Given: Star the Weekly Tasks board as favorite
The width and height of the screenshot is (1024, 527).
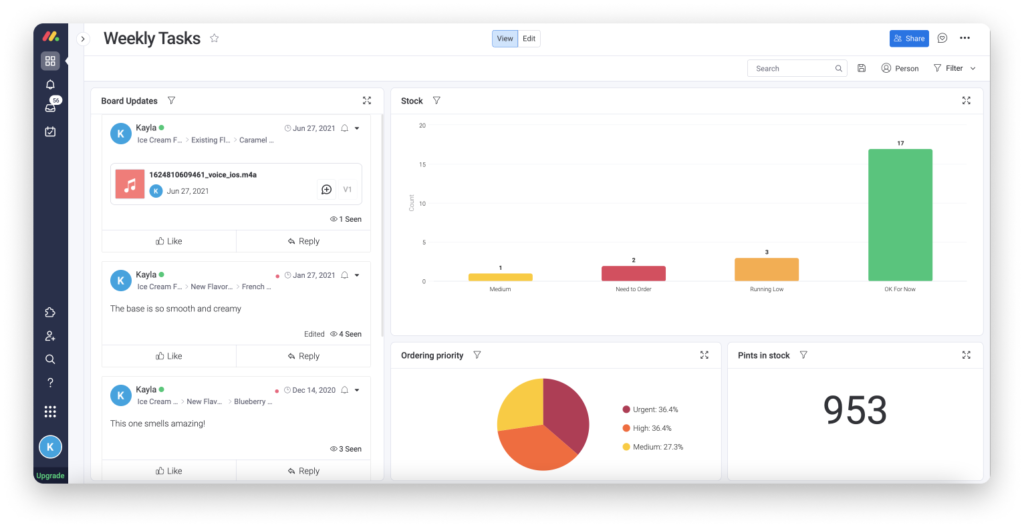Looking at the screenshot, I should [214, 38].
